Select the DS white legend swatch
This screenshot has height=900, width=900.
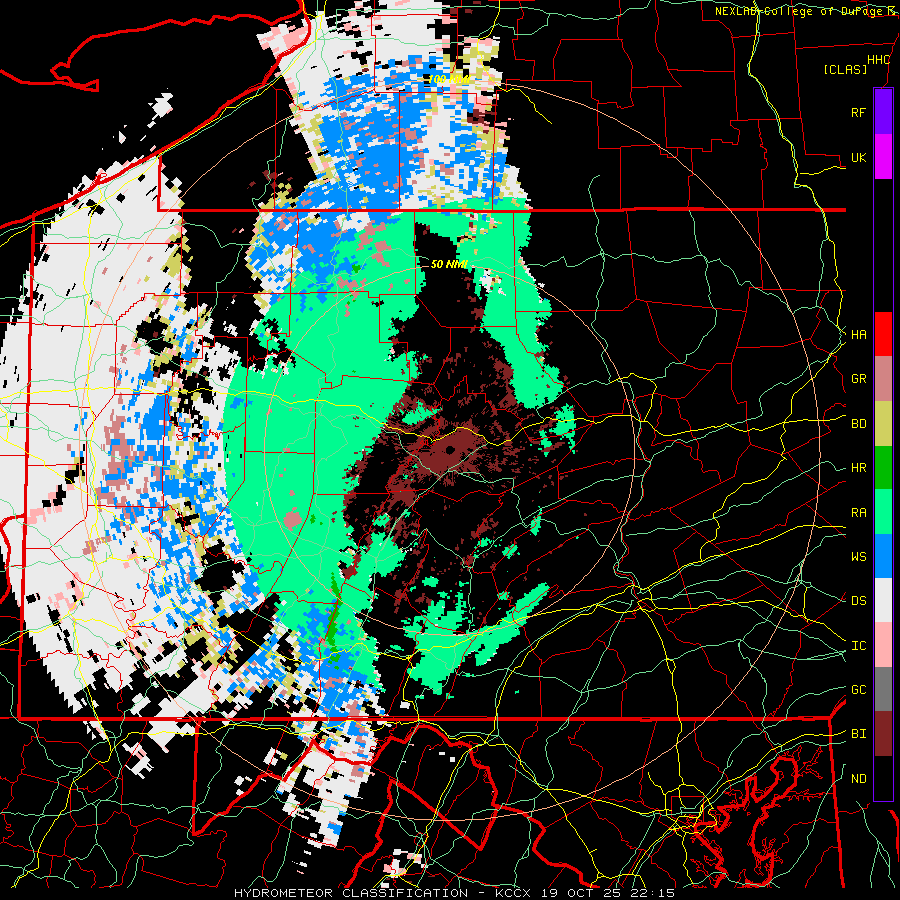point(883,600)
